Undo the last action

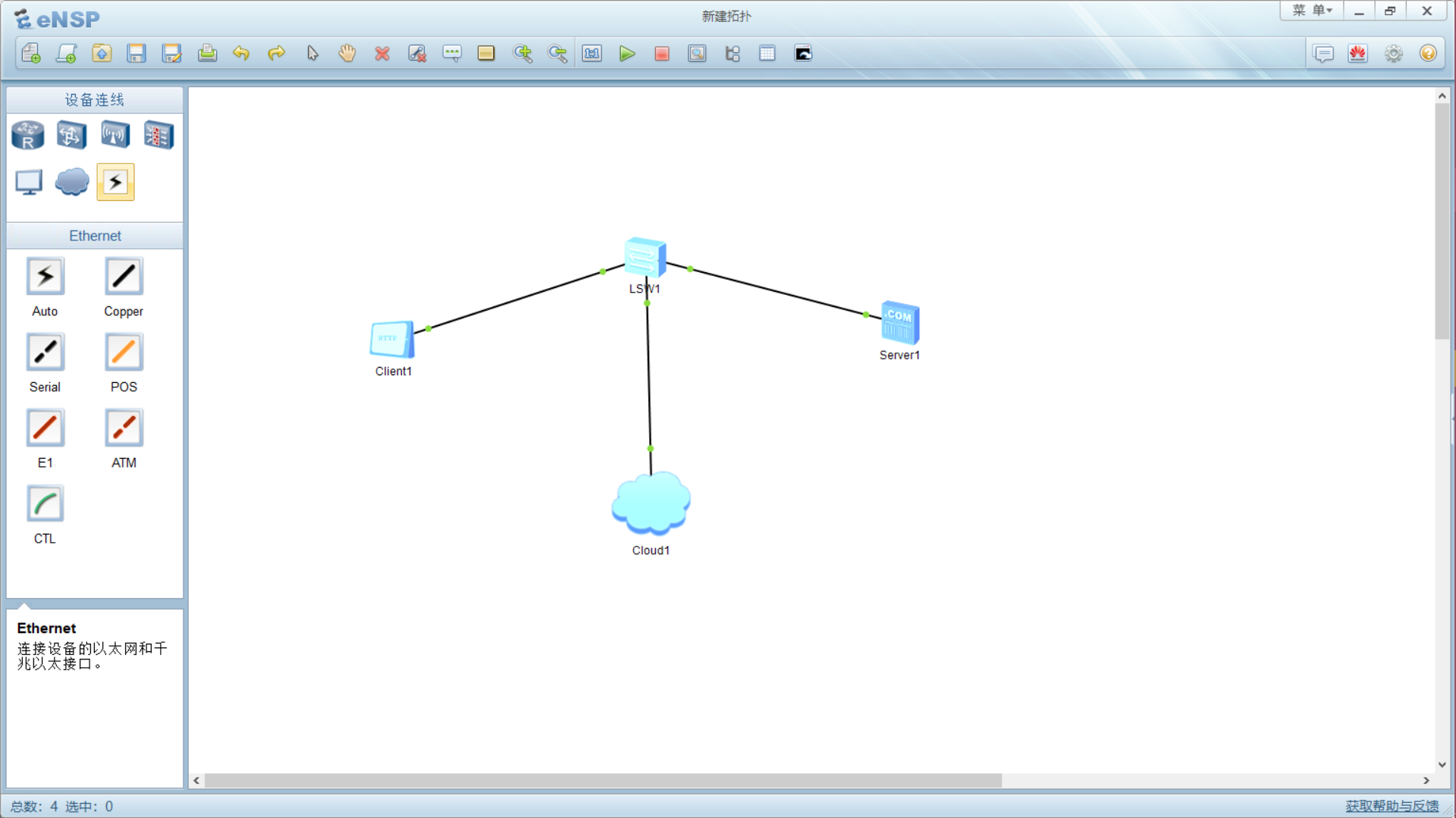pos(241,54)
